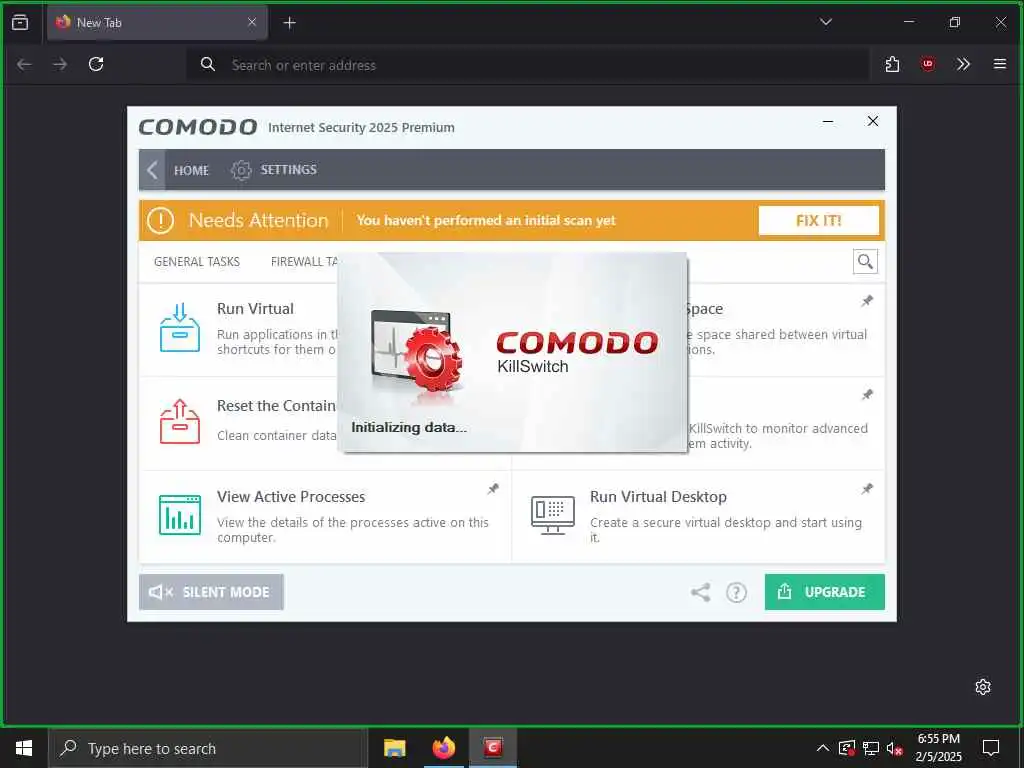Pin the shared Space task
Viewport: 1024px width, 768px height.
pyautogui.click(x=867, y=301)
